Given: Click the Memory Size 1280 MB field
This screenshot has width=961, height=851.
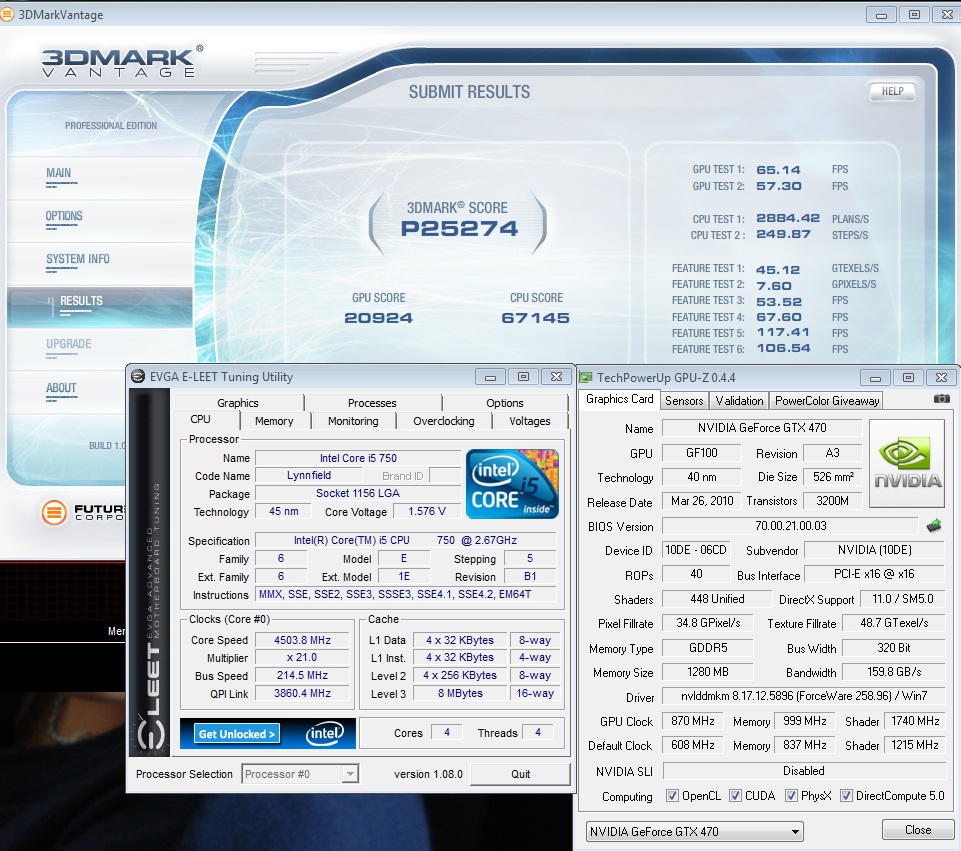Looking at the screenshot, I should point(708,672).
